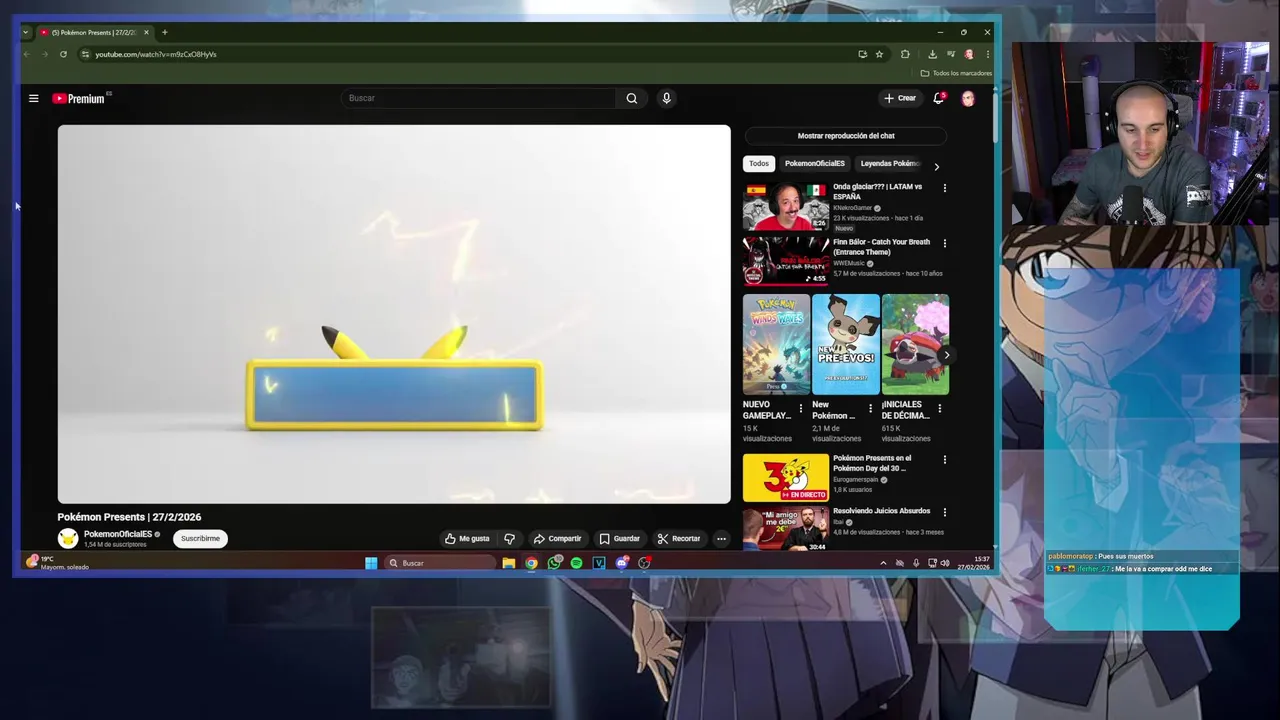Open Windows Start menu

click(x=371, y=563)
